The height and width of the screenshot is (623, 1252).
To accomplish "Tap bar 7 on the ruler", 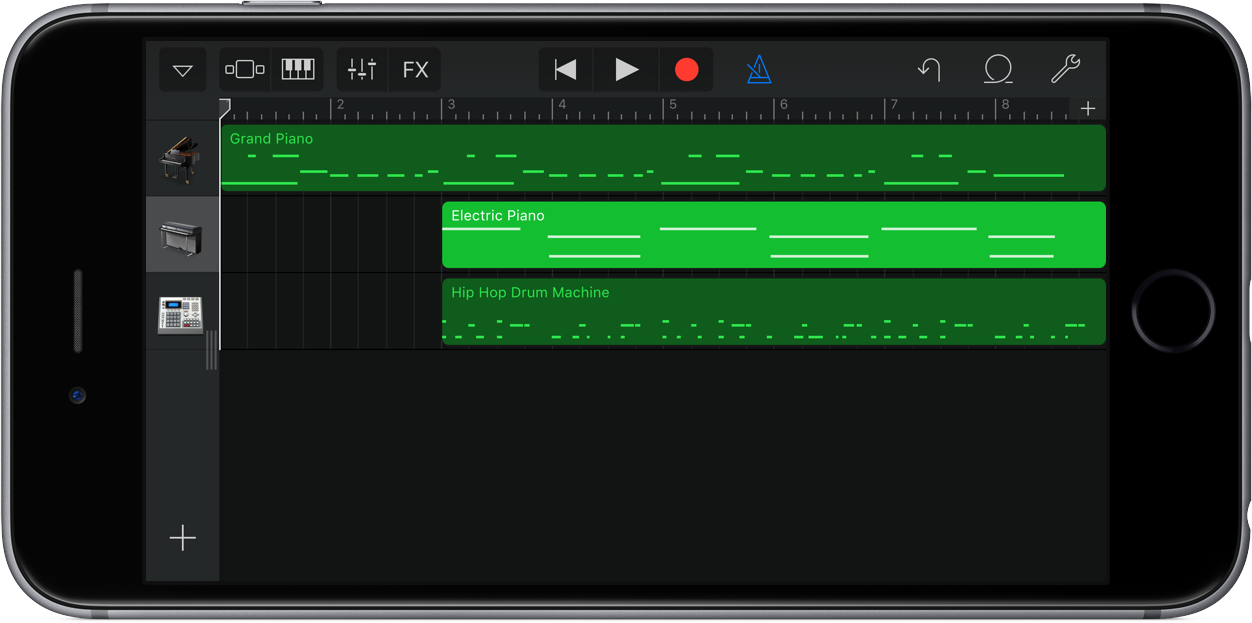I will tap(895, 105).
